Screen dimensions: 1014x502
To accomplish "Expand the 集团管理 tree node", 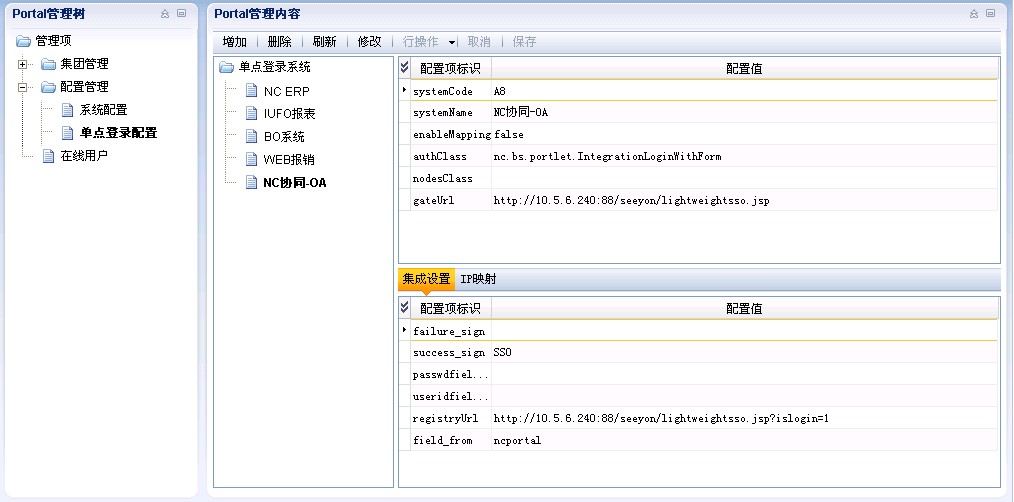I will pyautogui.click(x=23, y=64).
